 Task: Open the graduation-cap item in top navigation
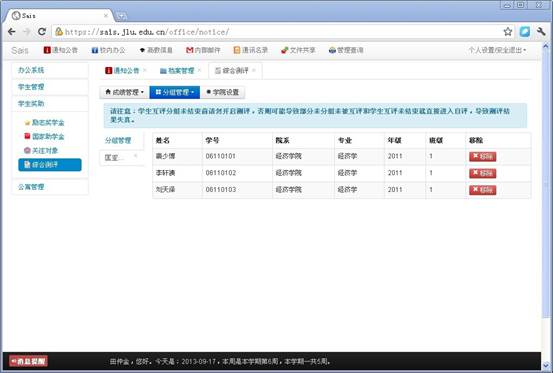point(156,50)
